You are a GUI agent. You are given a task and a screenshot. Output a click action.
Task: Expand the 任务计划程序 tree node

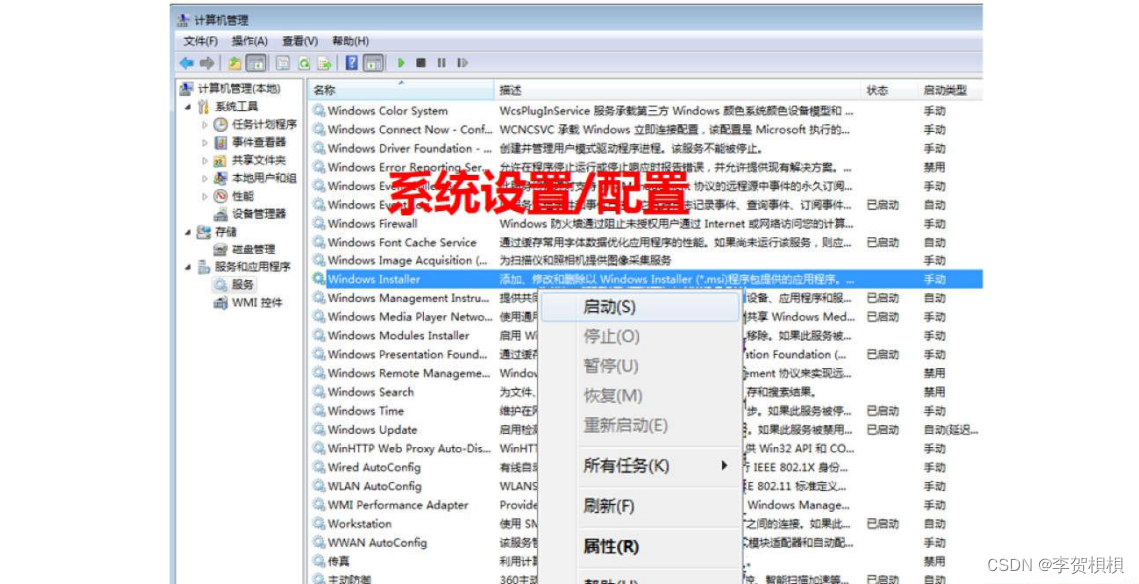click(205, 125)
